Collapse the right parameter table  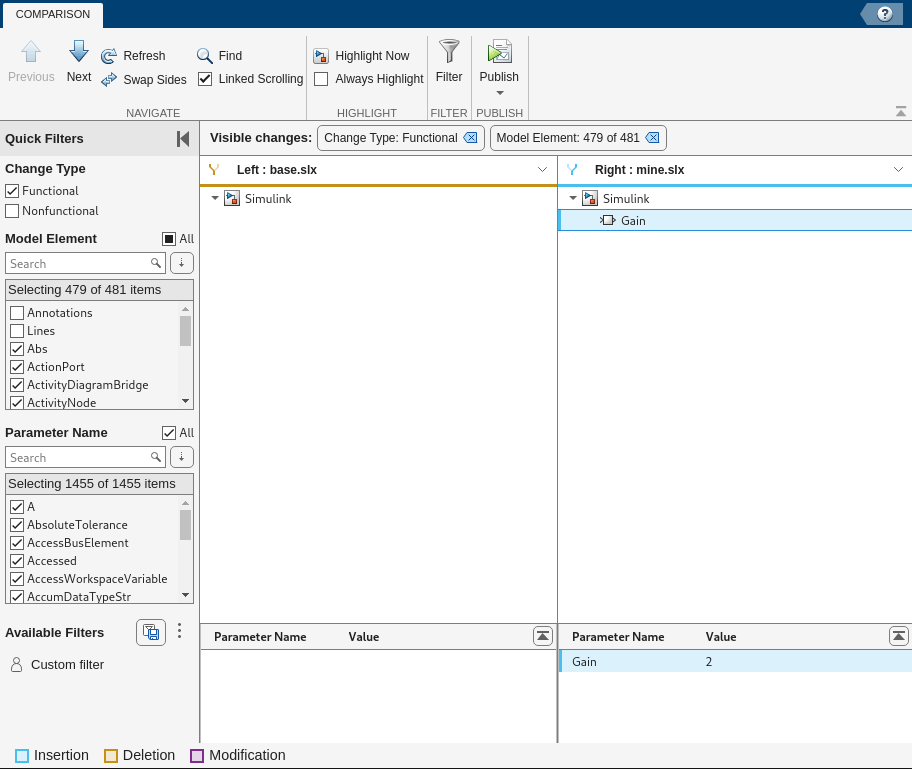click(x=899, y=636)
